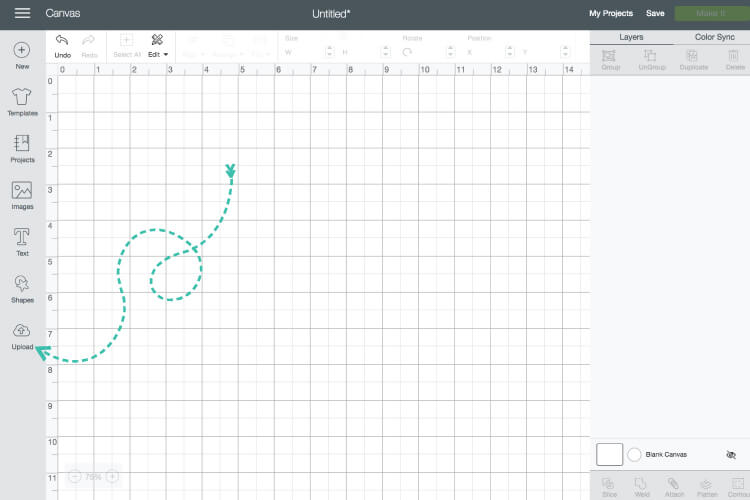
Task: Click the Flatten tool
Action: coord(706,487)
